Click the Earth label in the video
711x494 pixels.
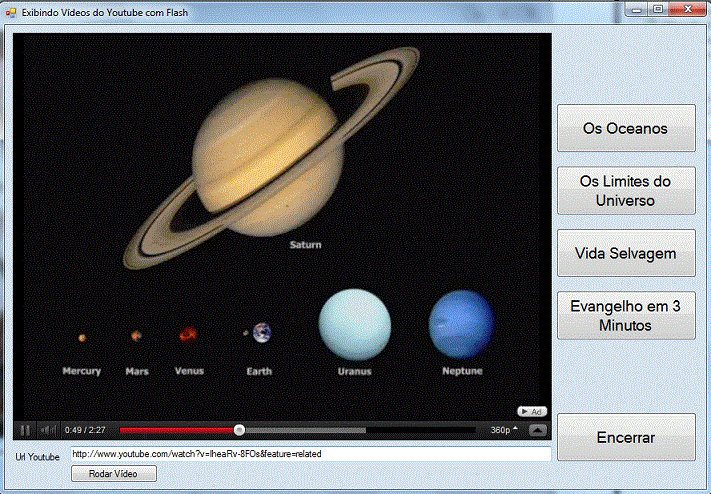pos(259,371)
